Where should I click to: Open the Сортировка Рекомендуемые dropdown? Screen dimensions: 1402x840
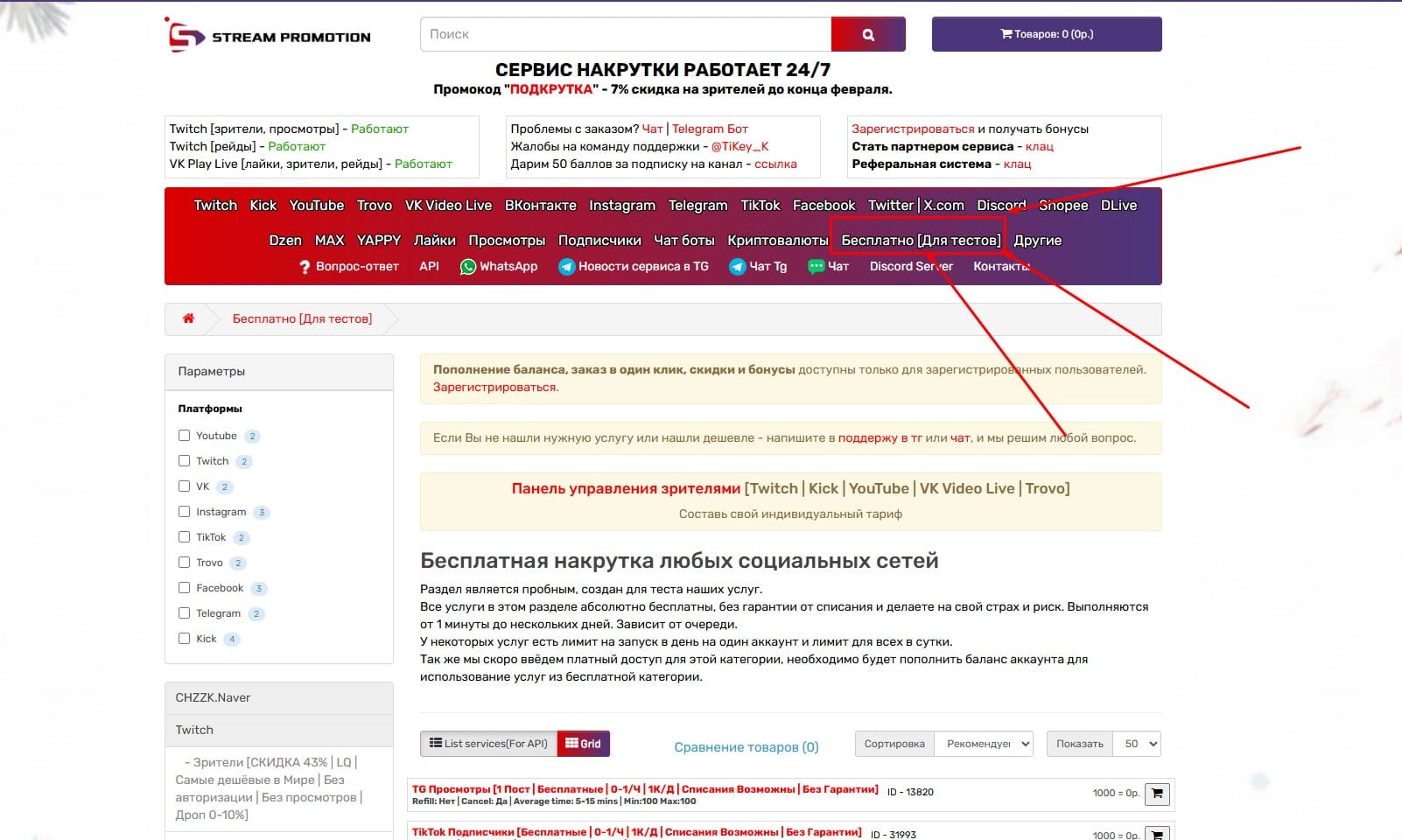click(984, 744)
